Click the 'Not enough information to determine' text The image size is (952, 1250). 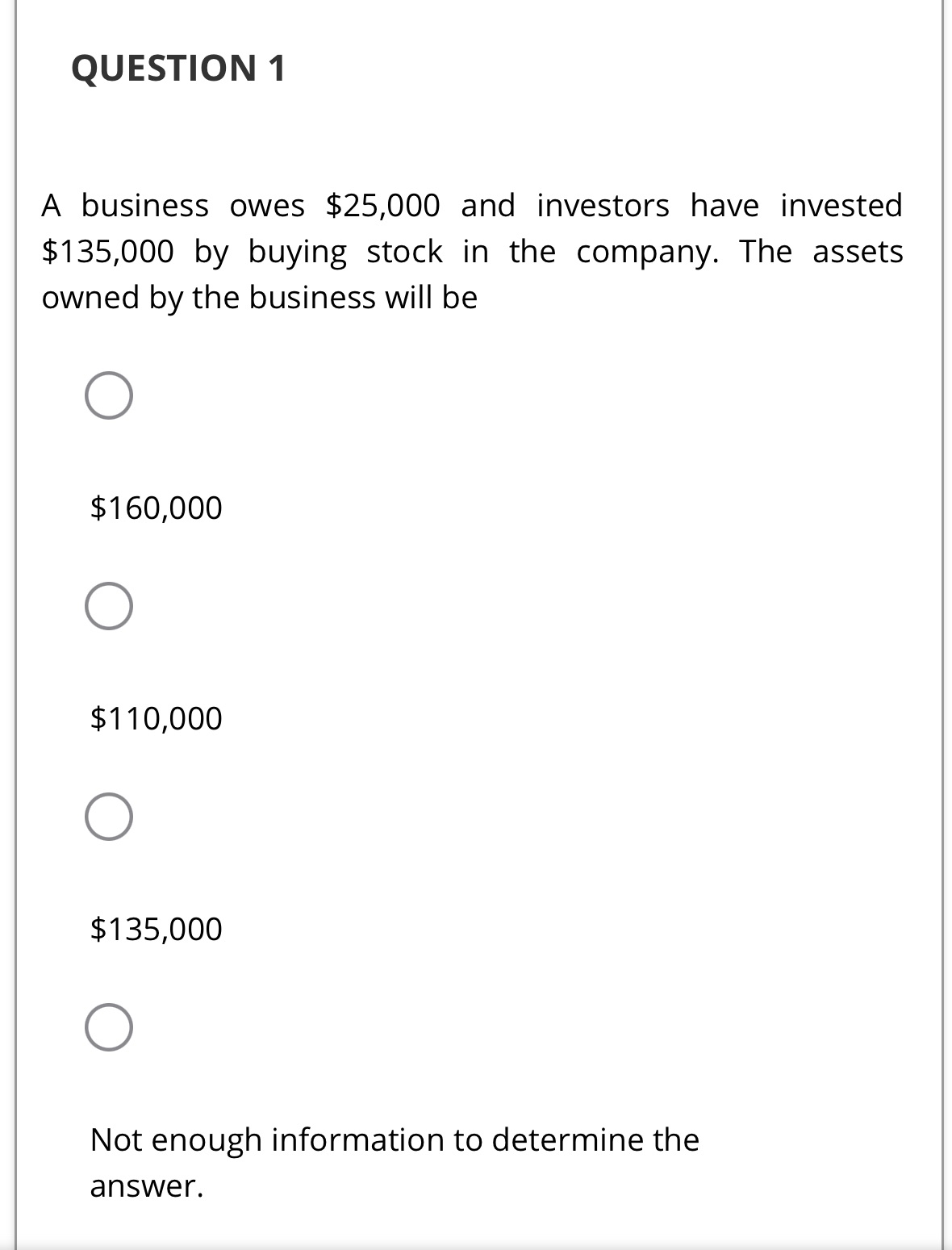pos(395,1139)
